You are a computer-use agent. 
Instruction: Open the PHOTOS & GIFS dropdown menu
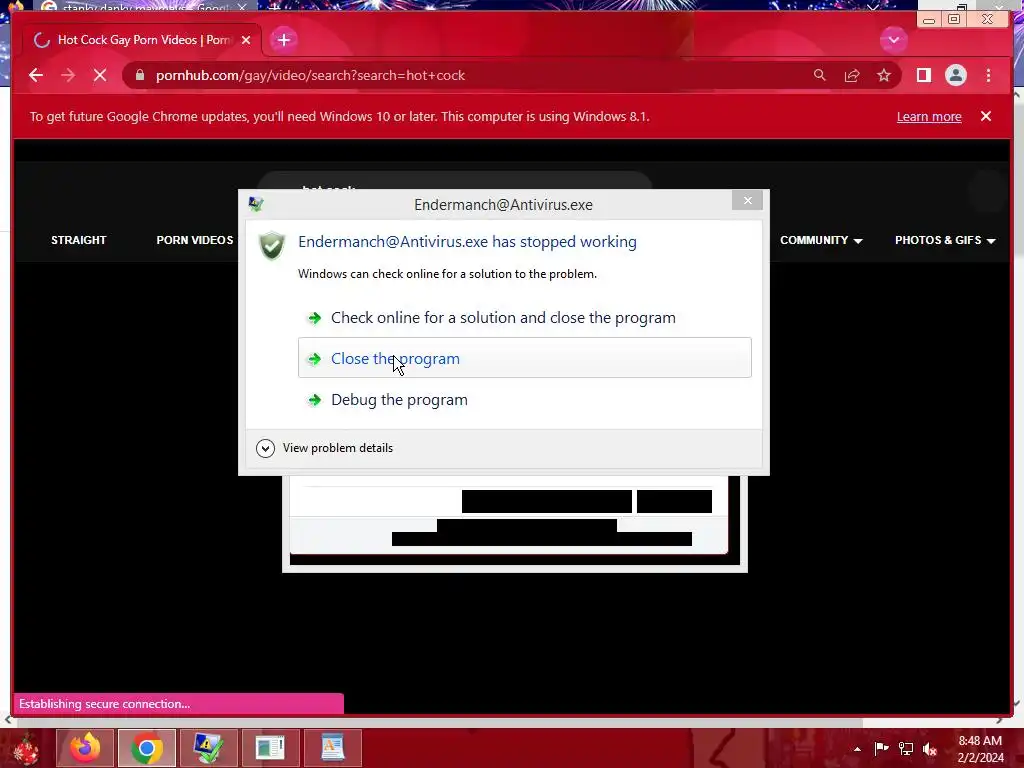944,240
